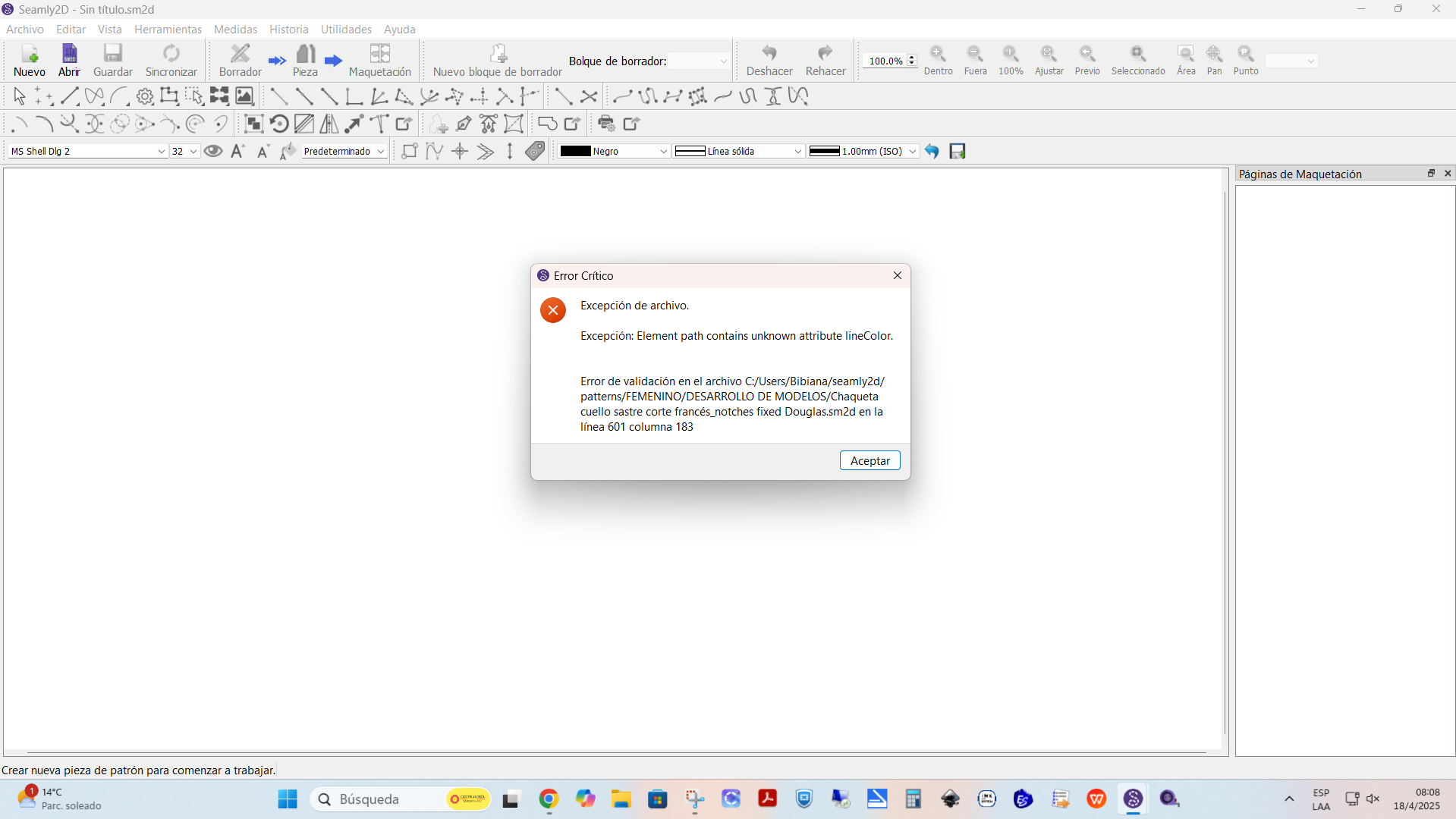Open the Editar menu
Viewport: 1456px width, 819px height.
pos(71,29)
